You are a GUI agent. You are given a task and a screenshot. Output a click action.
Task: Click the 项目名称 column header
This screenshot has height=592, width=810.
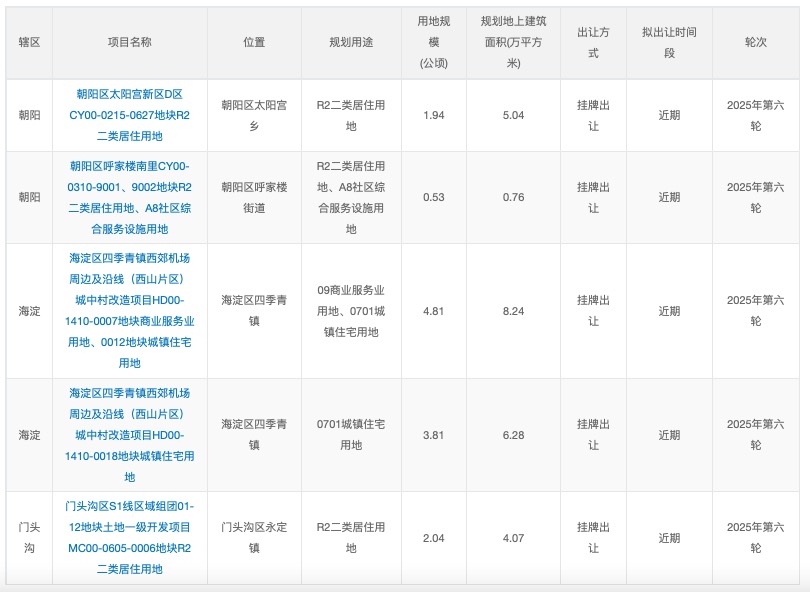pyautogui.click(x=130, y=42)
